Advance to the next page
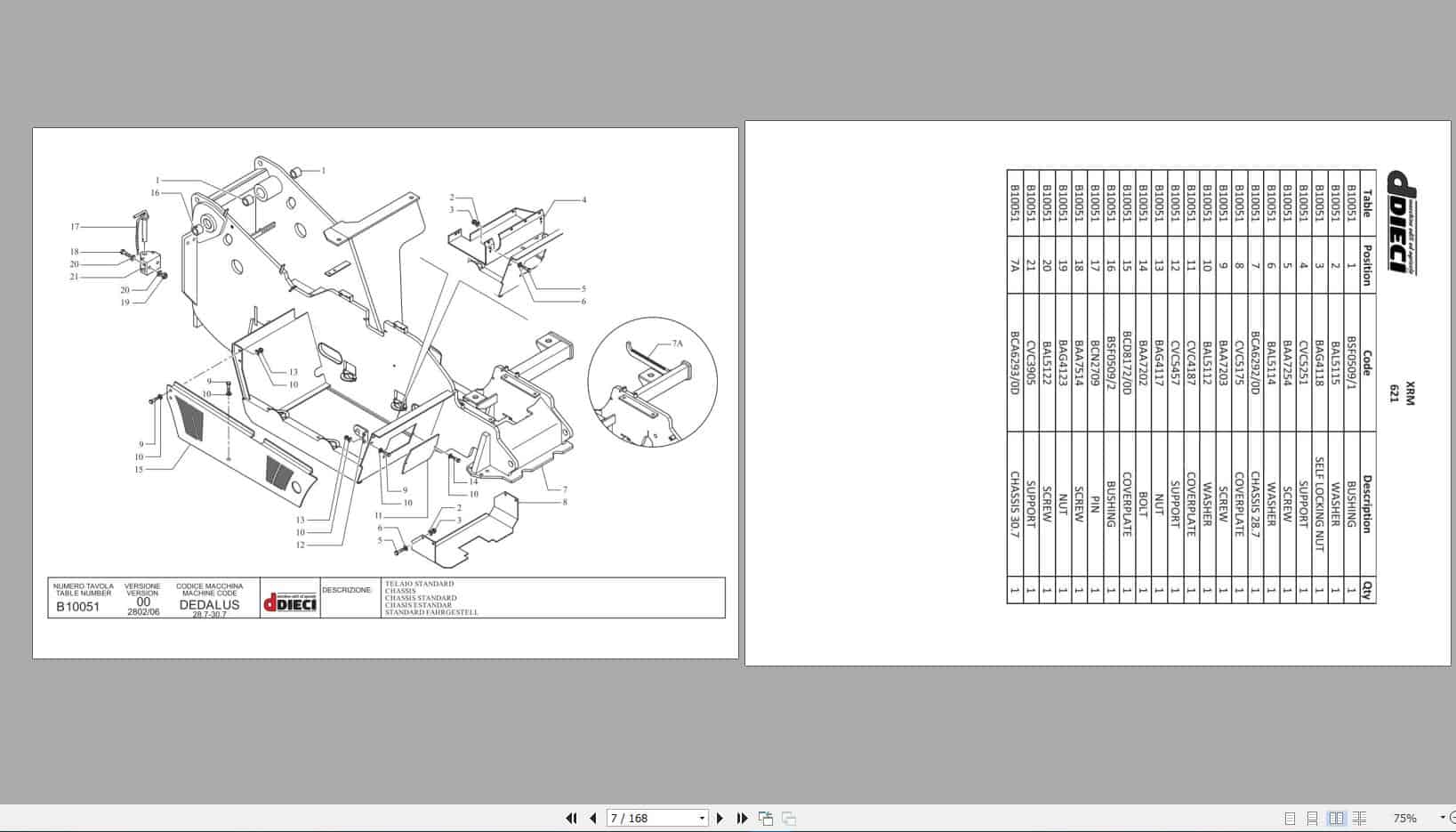1456x832 pixels. [720, 817]
